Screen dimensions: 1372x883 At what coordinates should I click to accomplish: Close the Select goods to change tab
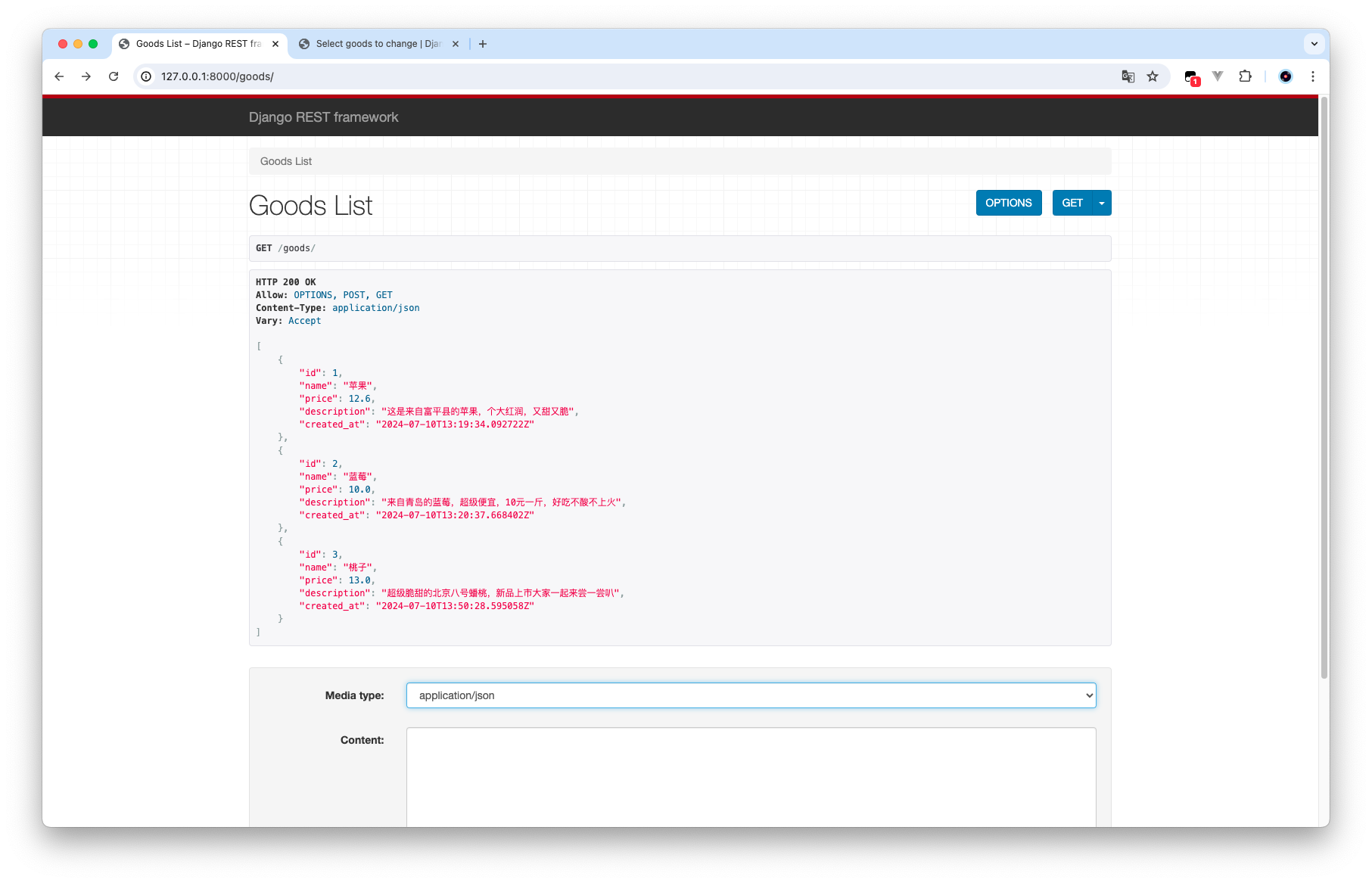point(456,44)
